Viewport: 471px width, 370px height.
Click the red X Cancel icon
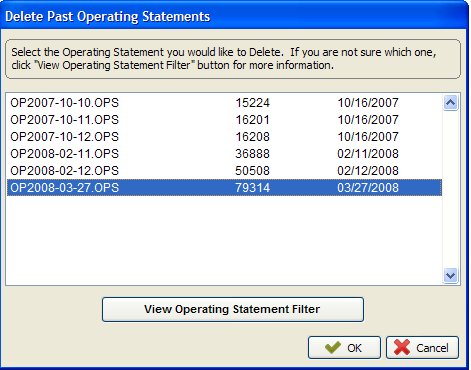tap(402, 347)
